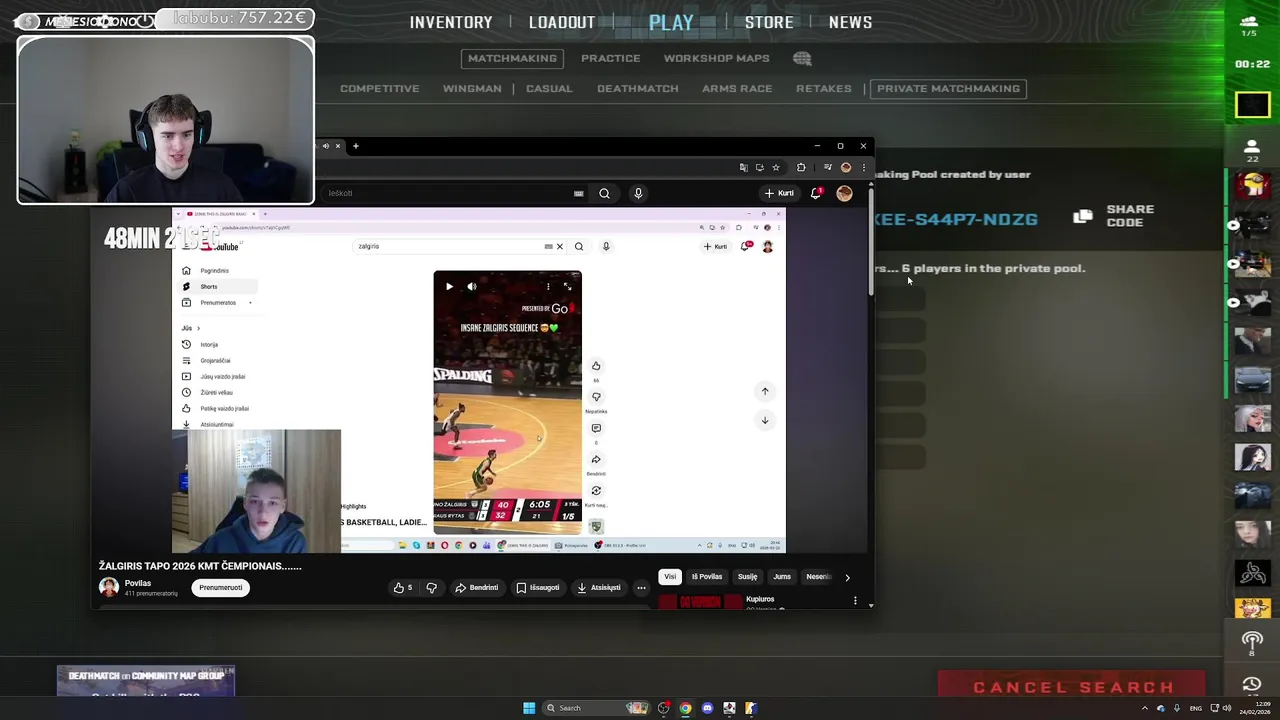1280x720 pixels.
Task: Click the private pool code text
Action: pos(957,219)
